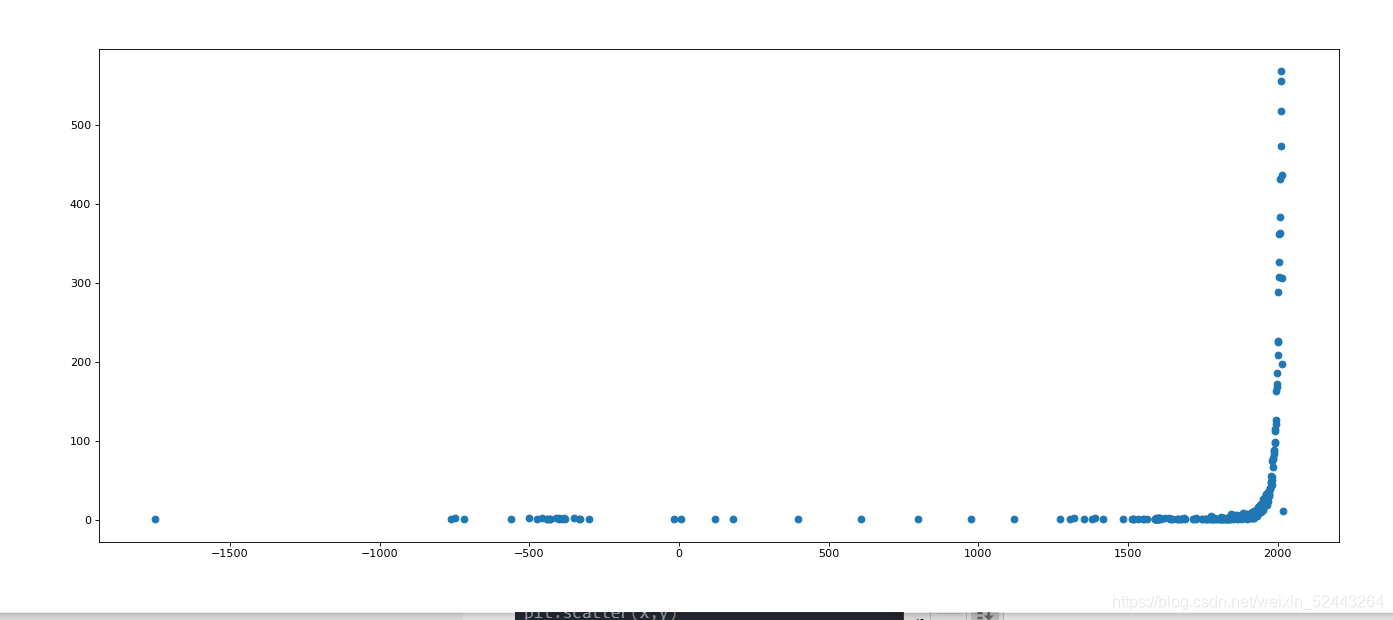The height and width of the screenshot is (620, 1393).
Task: Click the x-axis tick label −1500
Action: point(229,554)
